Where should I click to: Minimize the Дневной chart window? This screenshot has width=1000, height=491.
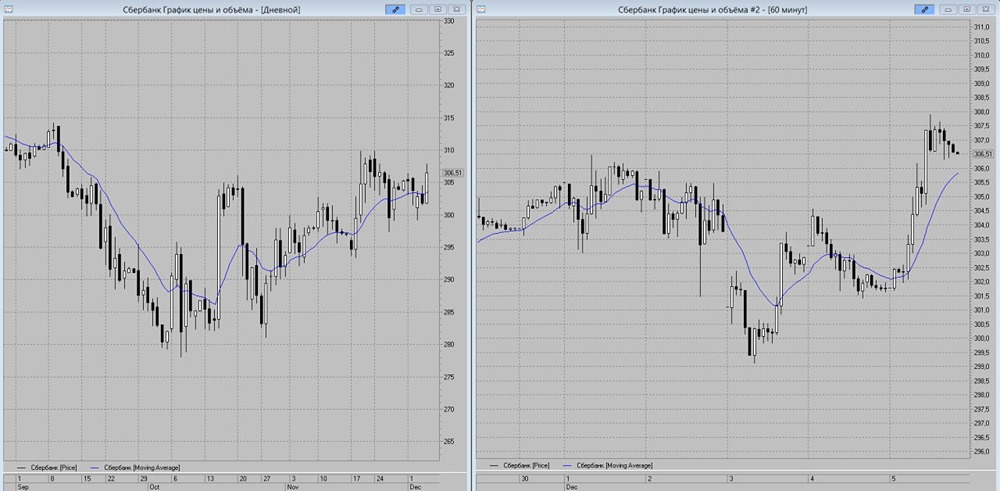(420, 10)
